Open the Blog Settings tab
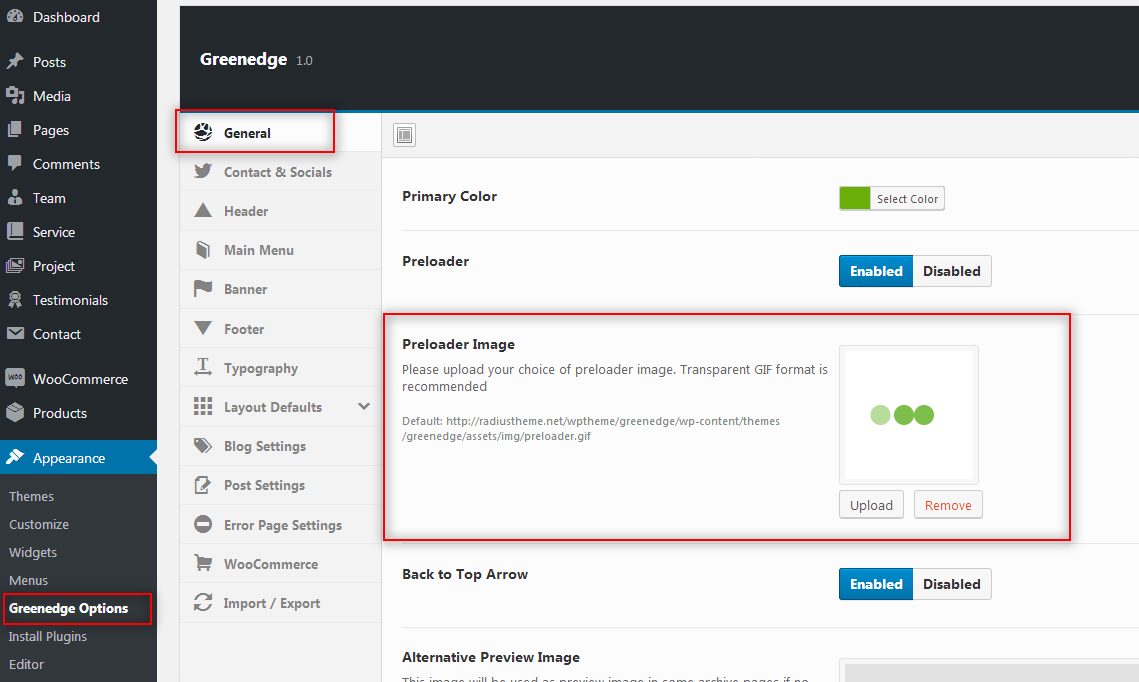The height and width of the screenshot is (682, 1139). tap(280, 447)
